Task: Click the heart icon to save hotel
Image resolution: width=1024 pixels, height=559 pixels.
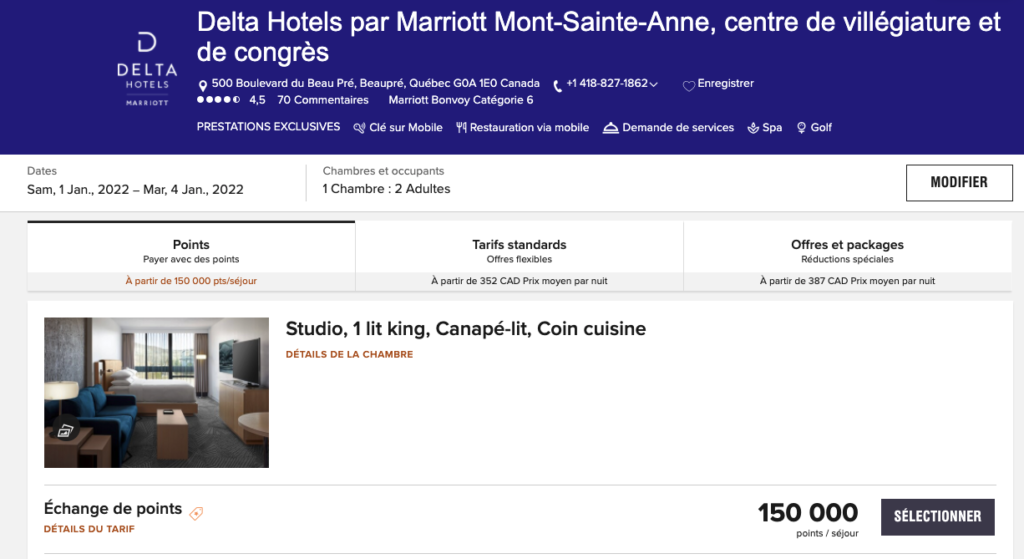Action: (x=688, y=85)
